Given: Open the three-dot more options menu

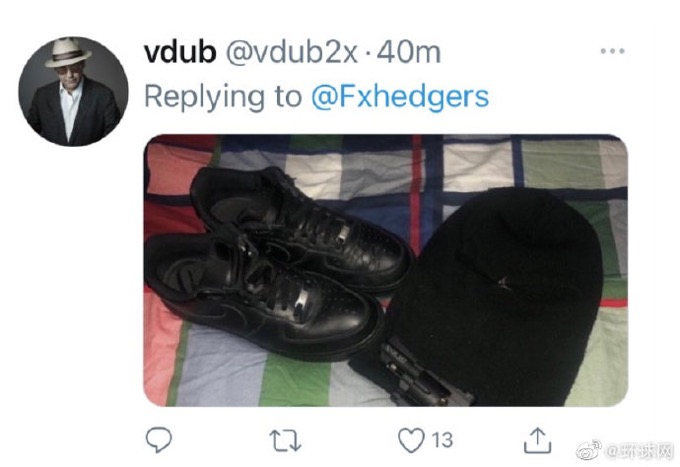Looking at the screenshot, I should tap(612, 51).
